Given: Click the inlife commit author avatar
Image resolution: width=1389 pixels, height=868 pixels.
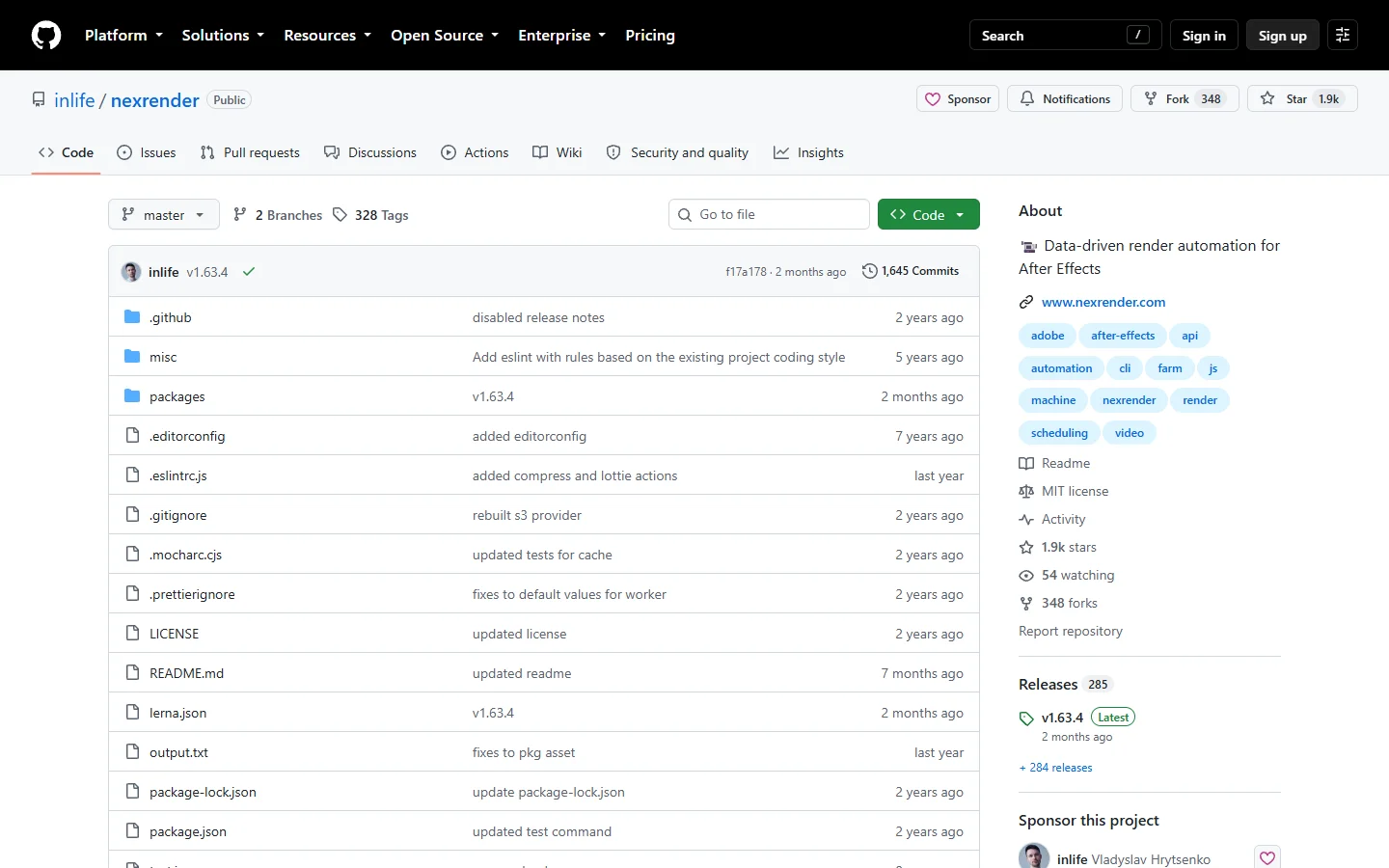Looking at the screenshot, I should (131, 272).
